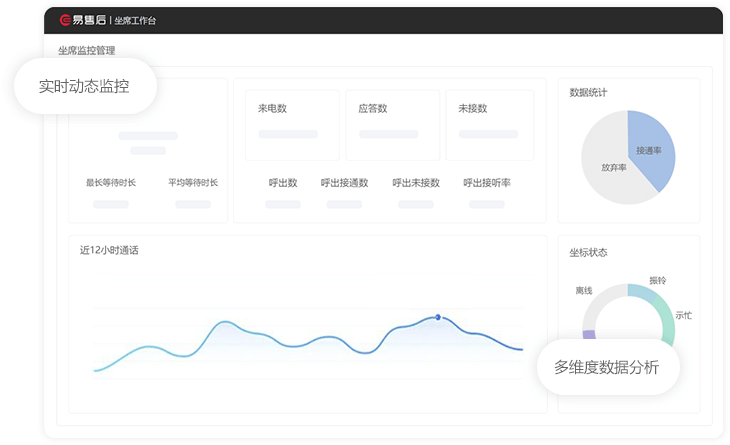Click the 呼出未接数 label
The image size is (730, 445).
416,183
